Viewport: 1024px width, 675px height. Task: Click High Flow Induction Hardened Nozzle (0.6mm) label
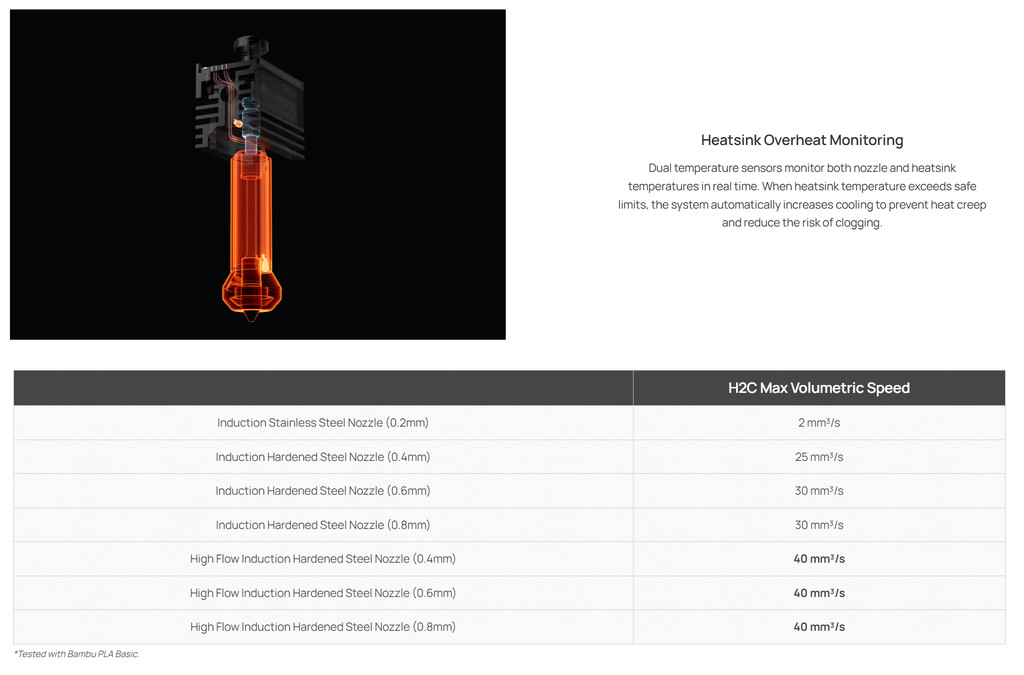[x=322, y=593]
